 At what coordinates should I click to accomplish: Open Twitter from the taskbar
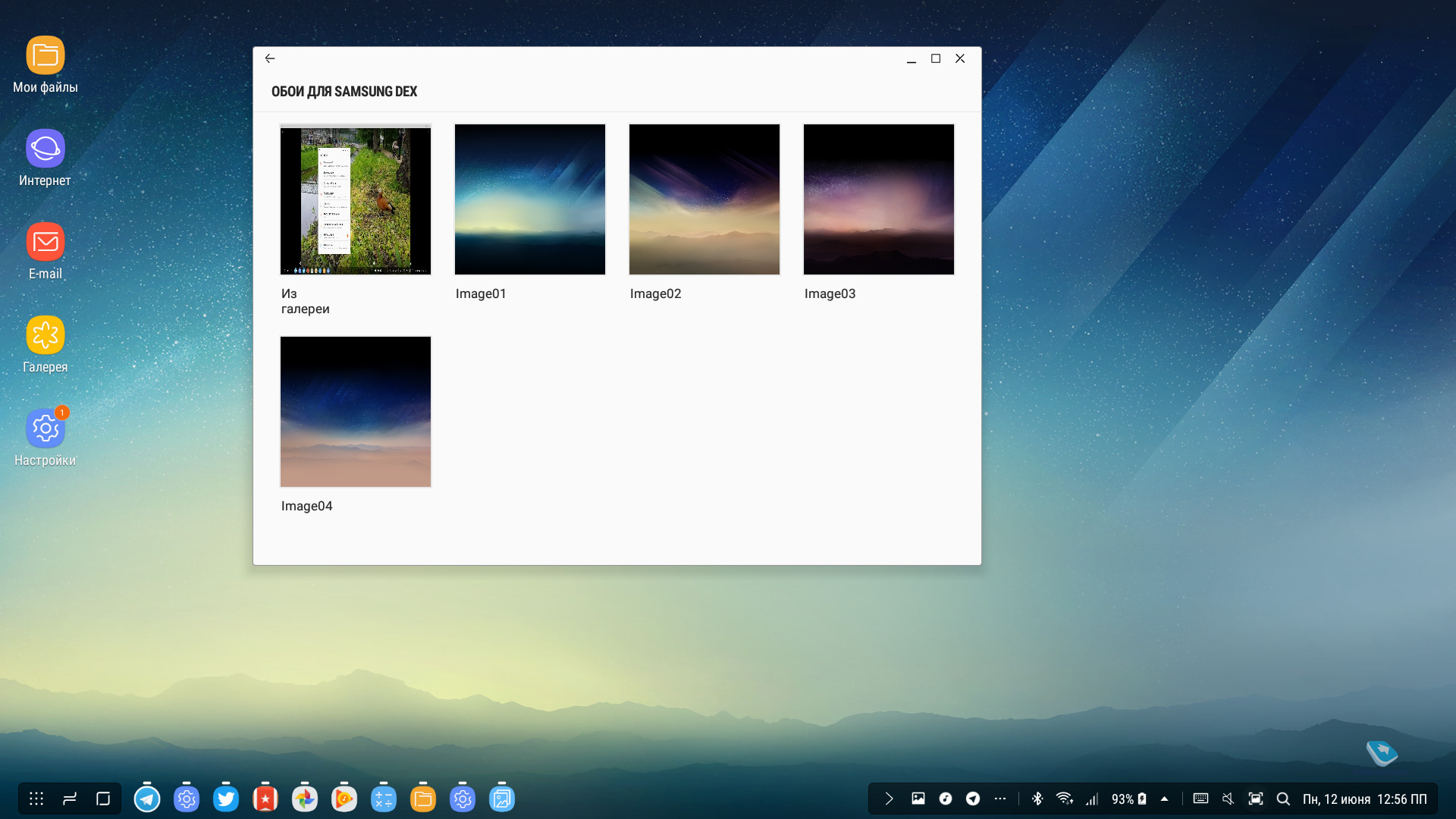click(x=226, y=799)
